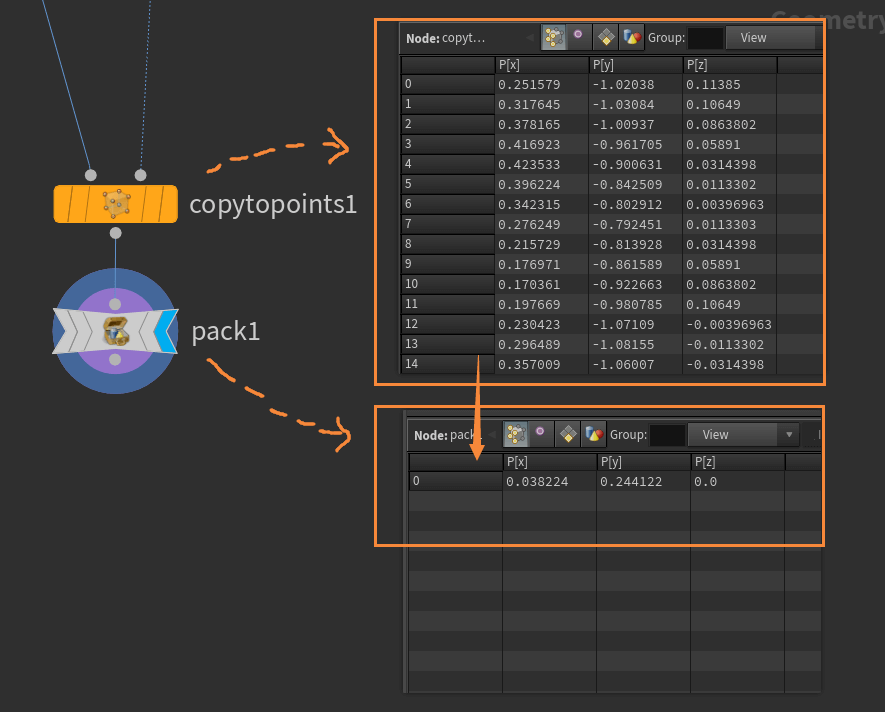The width and height of the screenshot is (885, 712).
Task: Click the copytopoints1 node label
Action: (273, 204)
